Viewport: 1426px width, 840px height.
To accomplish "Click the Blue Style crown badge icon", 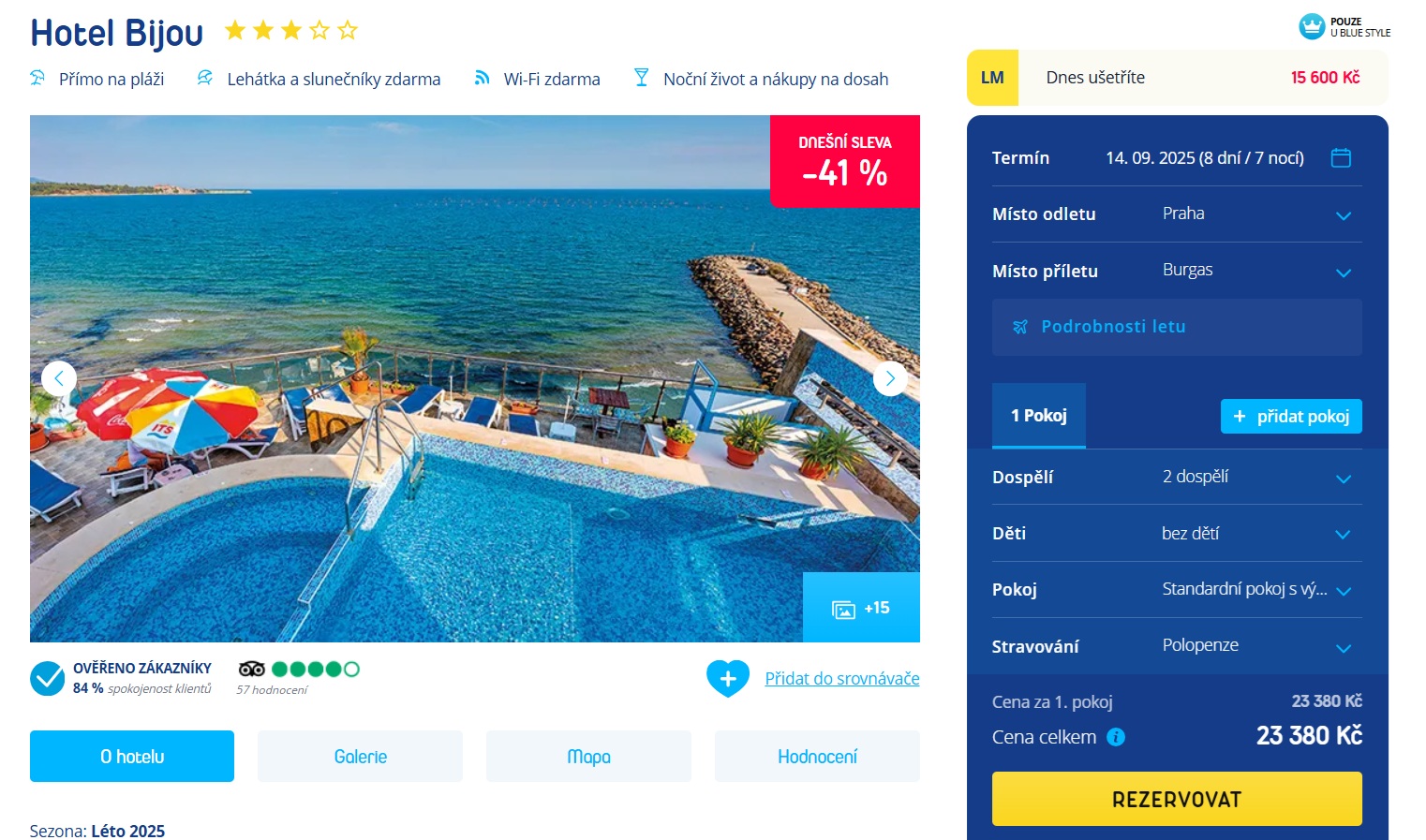I will point(1312,26).
